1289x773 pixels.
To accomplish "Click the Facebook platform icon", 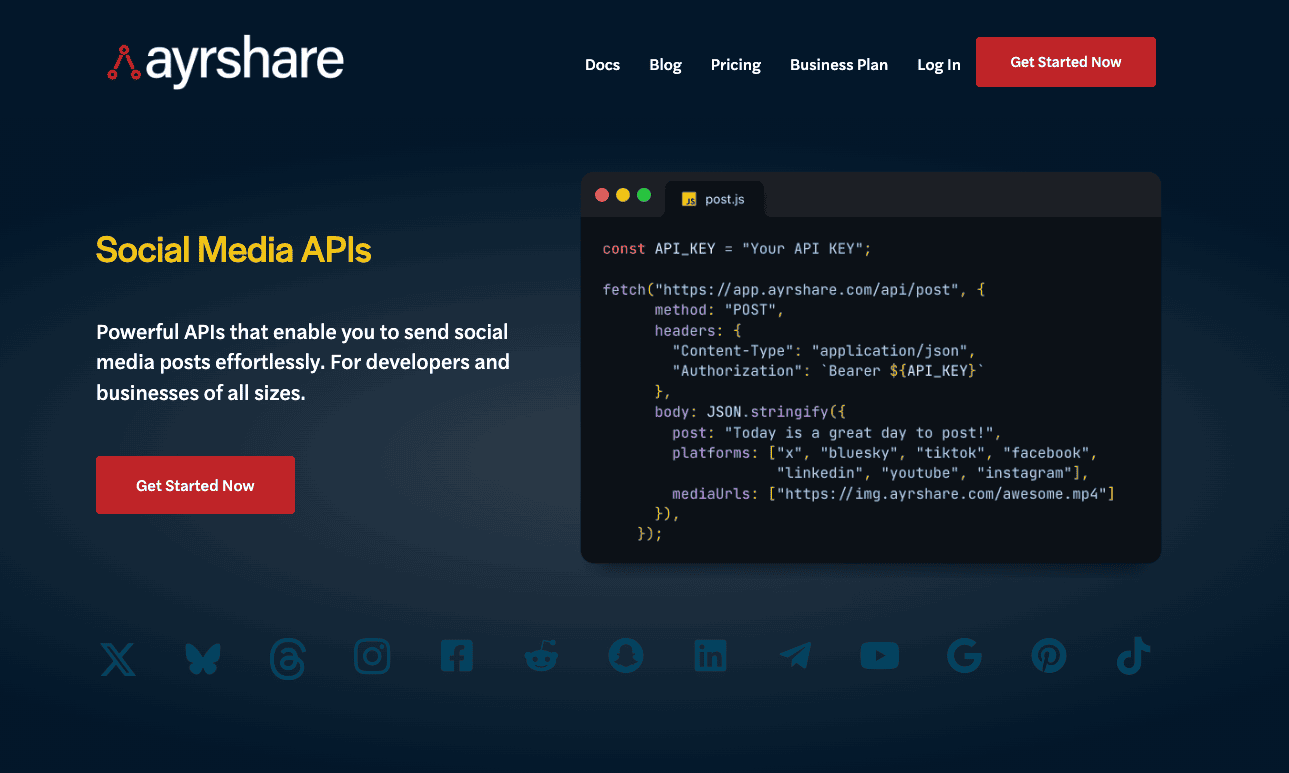I will point(457,655).
